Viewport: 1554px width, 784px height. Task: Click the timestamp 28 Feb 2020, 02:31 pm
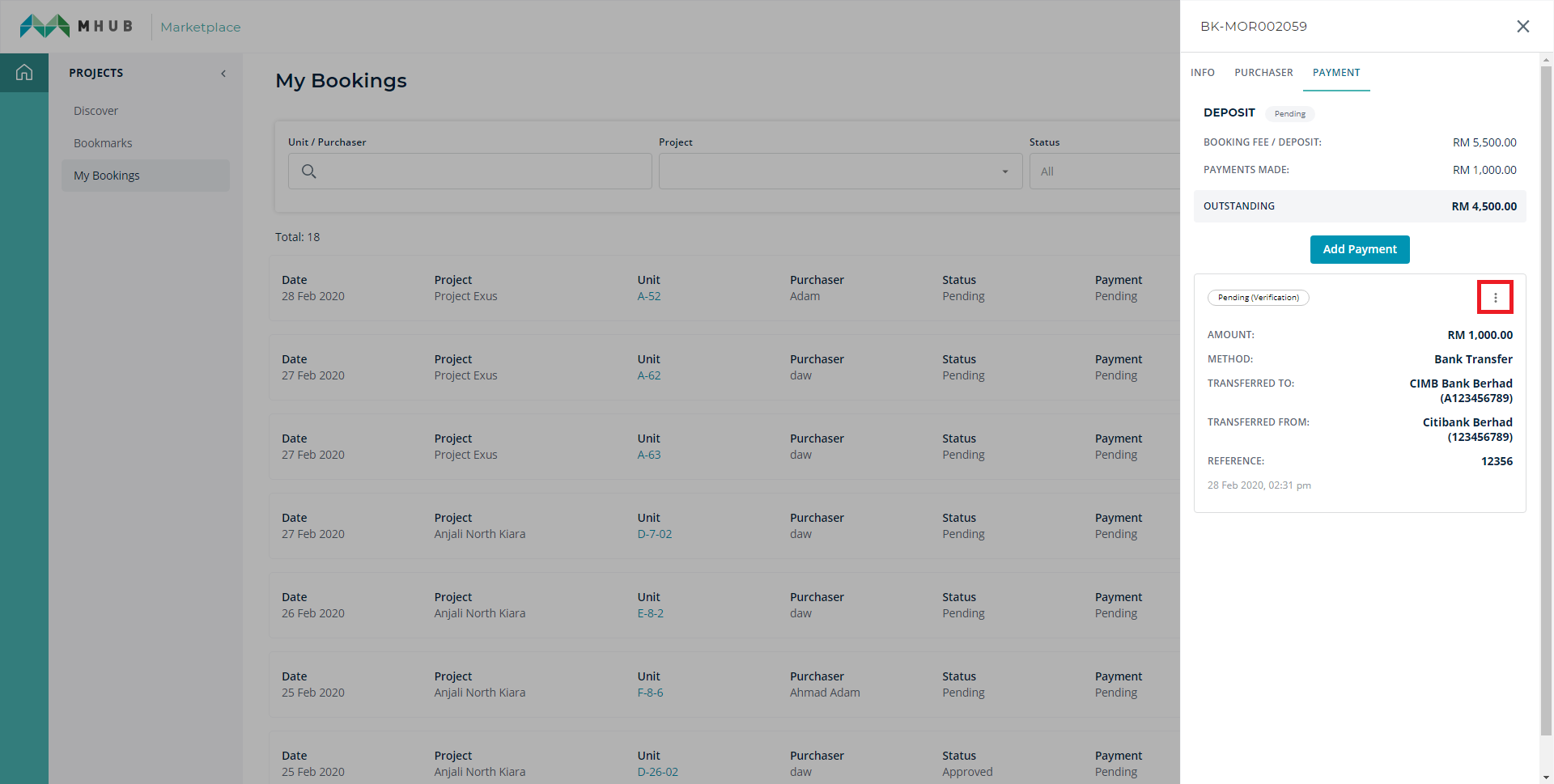(1259, 485)
